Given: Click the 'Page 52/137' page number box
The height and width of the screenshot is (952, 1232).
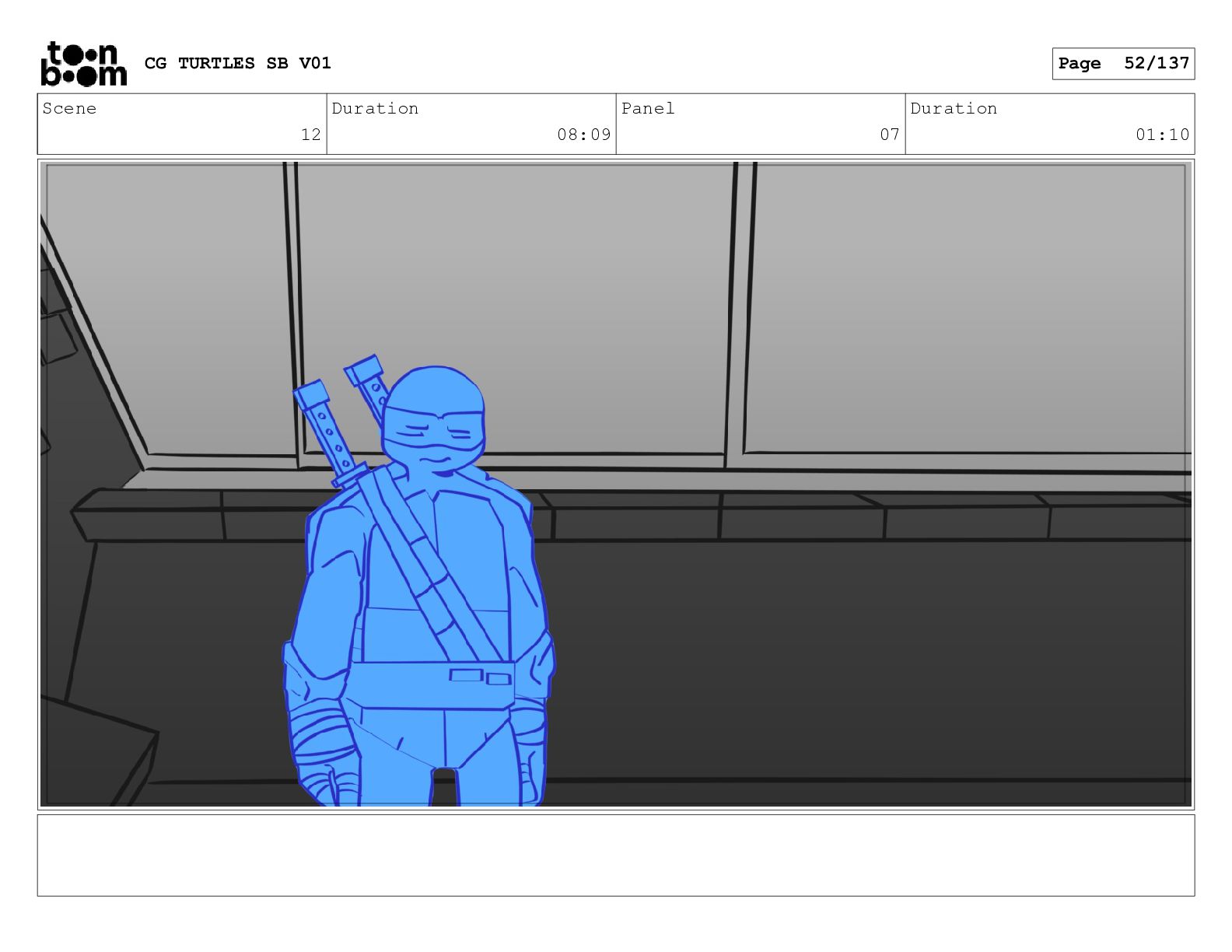Looking at the screenshot, I should [x=1123, y=64].
